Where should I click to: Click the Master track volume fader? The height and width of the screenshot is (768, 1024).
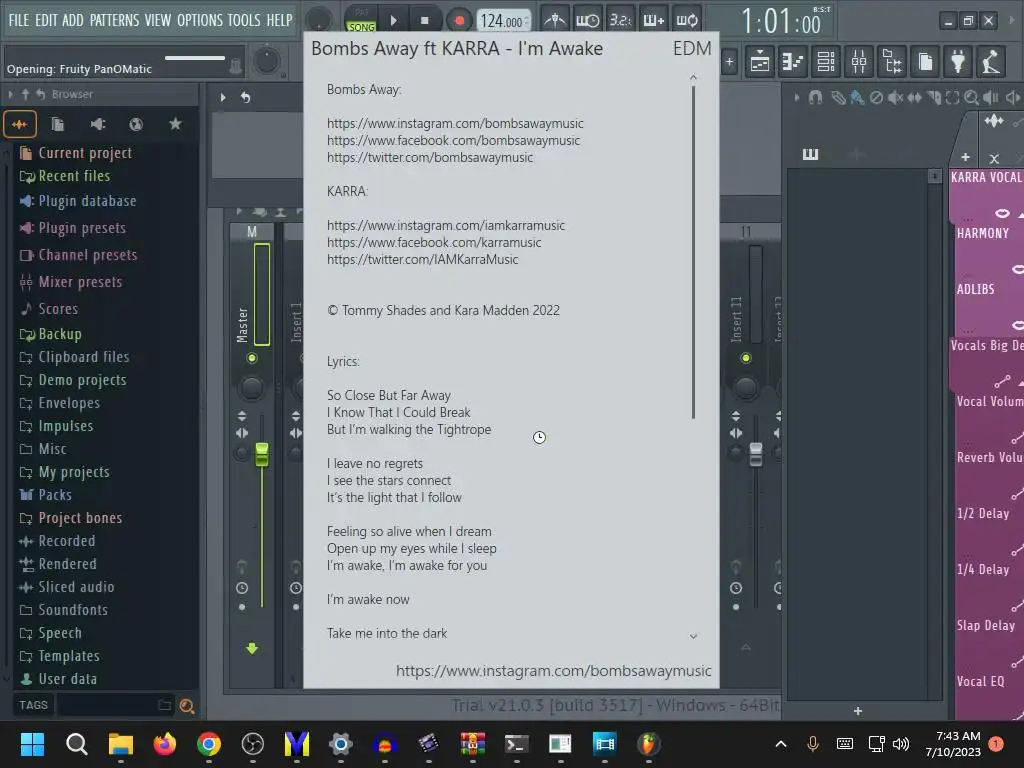(x=262, y=454)
